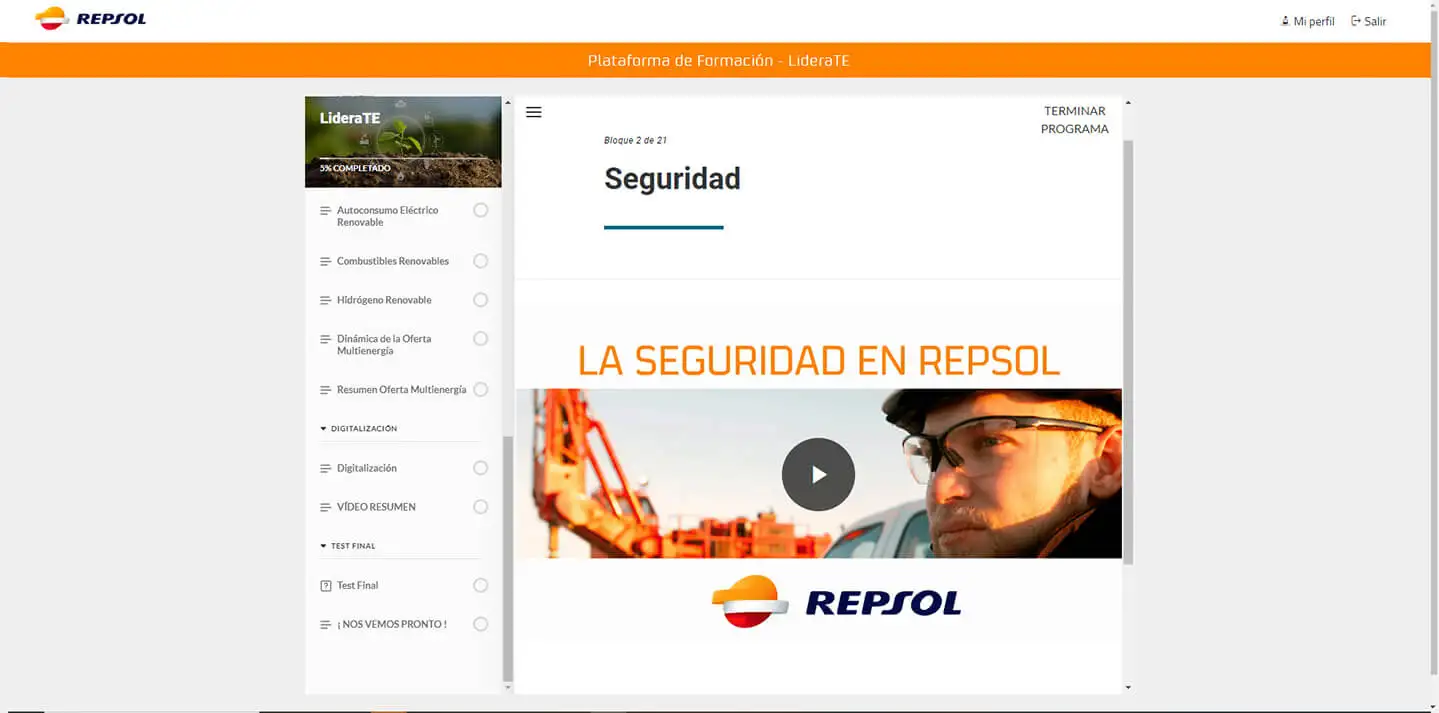Click the question-mark icon beside Test Final

[325, 585]
